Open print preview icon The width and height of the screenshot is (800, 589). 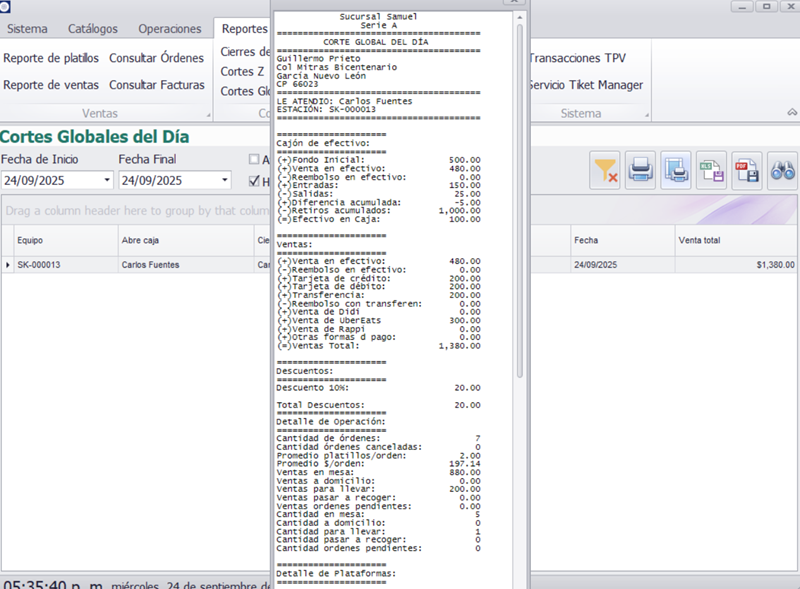point(677,171)
